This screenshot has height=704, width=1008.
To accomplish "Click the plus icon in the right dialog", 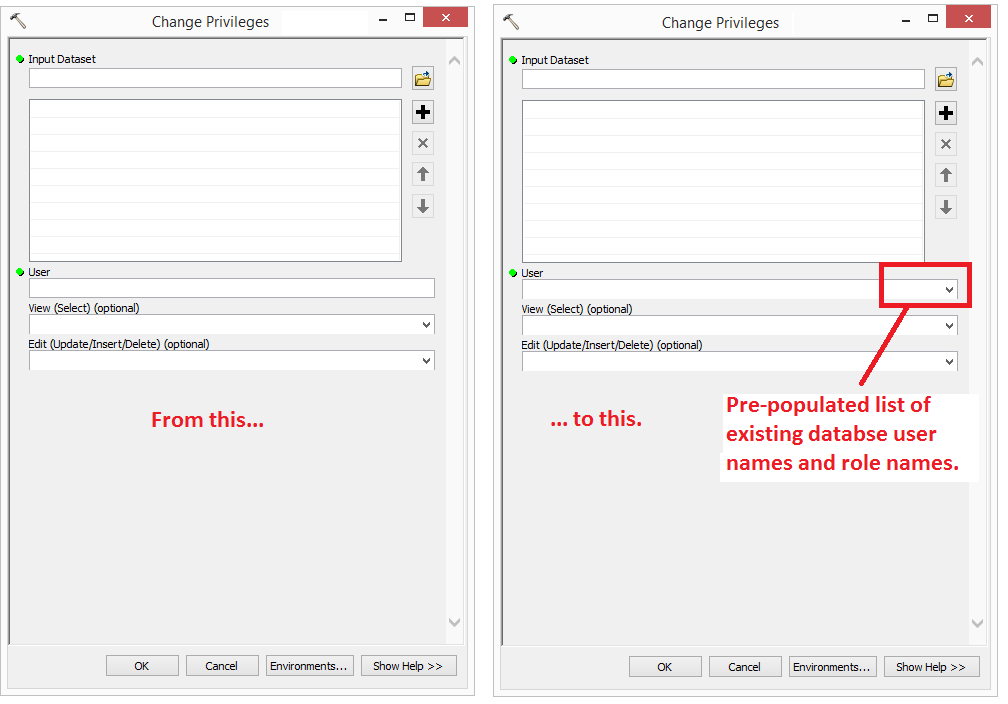I will point(945,113).
